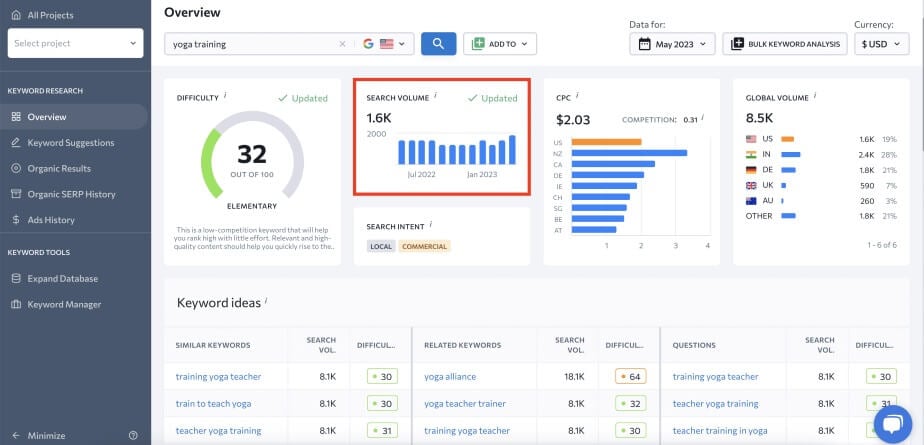Click the Organic Results target icon
This screenshot has height=445, width=924.
[x=16, y=169]
